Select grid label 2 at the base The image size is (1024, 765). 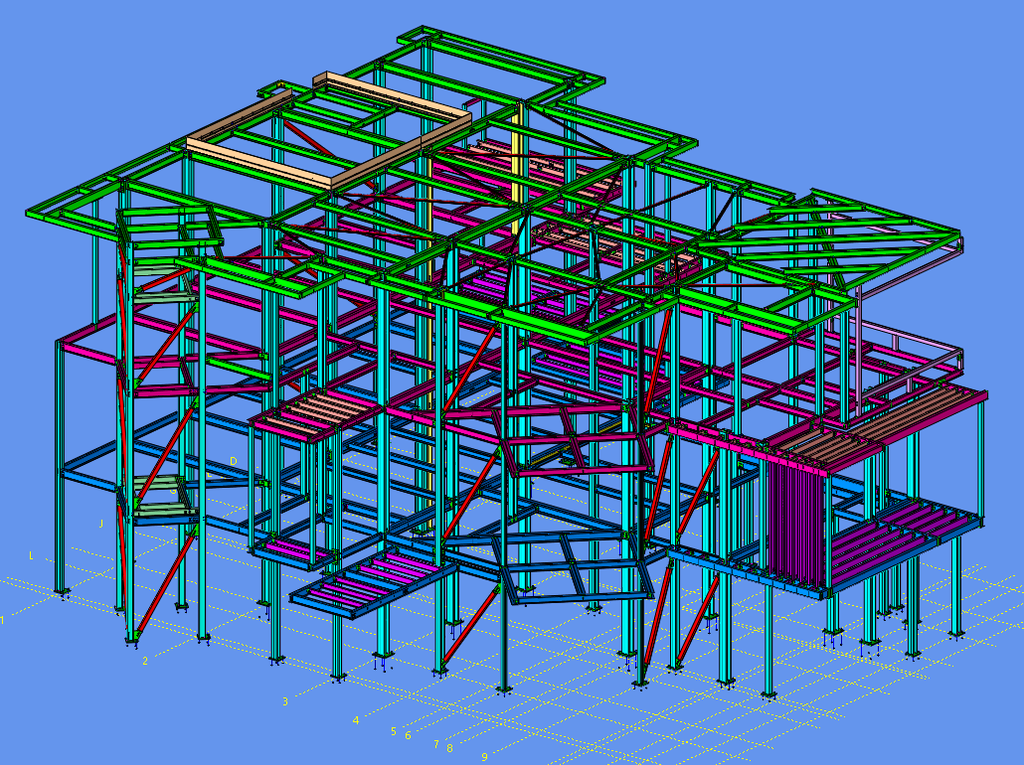click(x=145, y=661)
